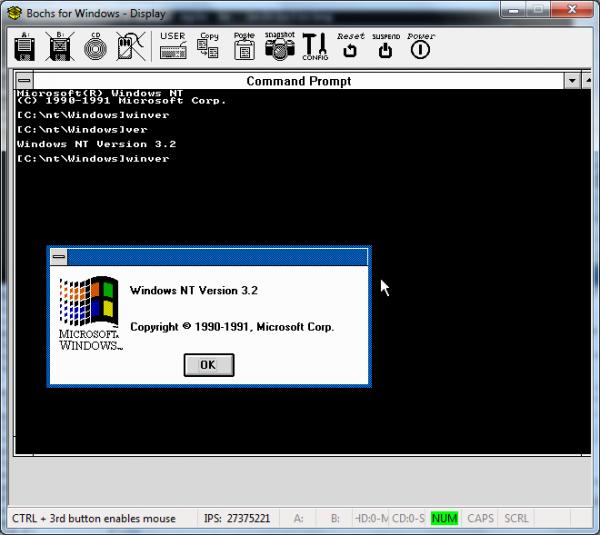The image size is (600, 535).
Task: Click the blue title bar of version dialog
Action: [217, 256]
